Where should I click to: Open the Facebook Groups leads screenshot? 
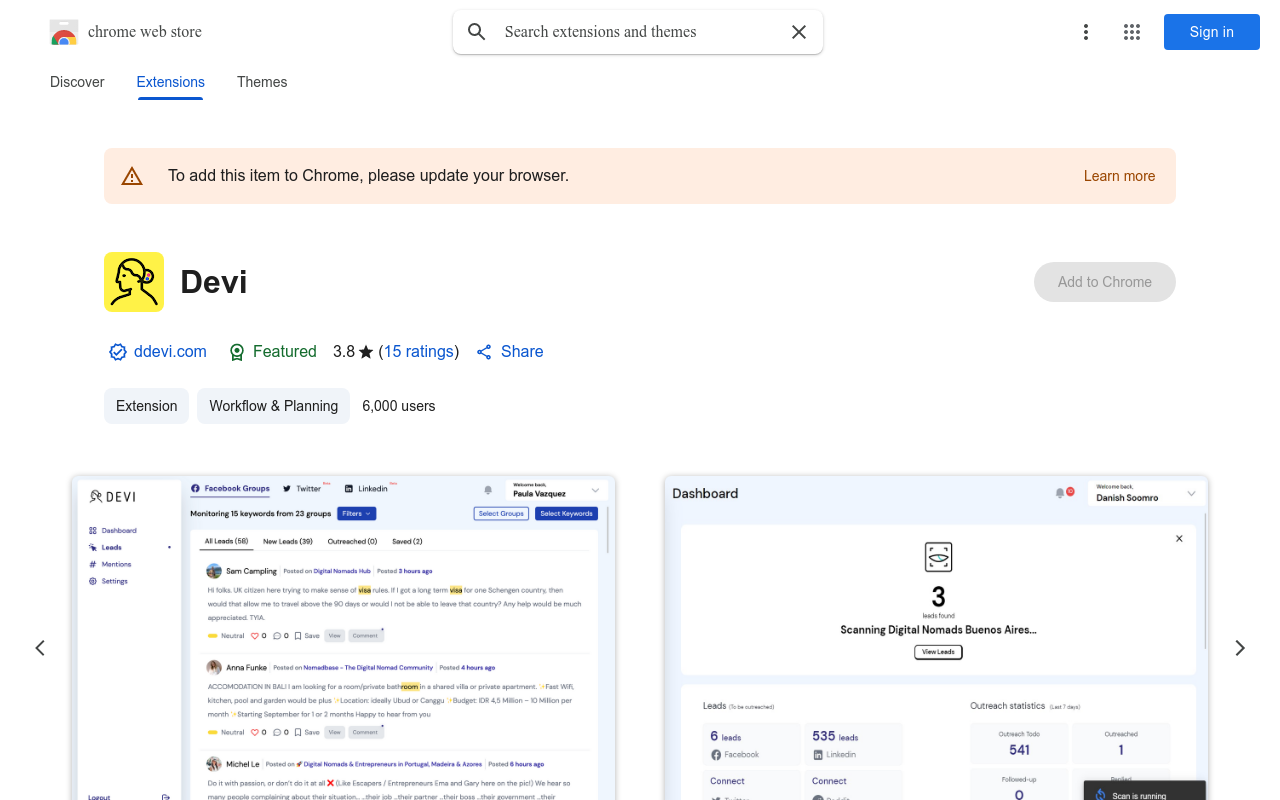pos(343,638)
